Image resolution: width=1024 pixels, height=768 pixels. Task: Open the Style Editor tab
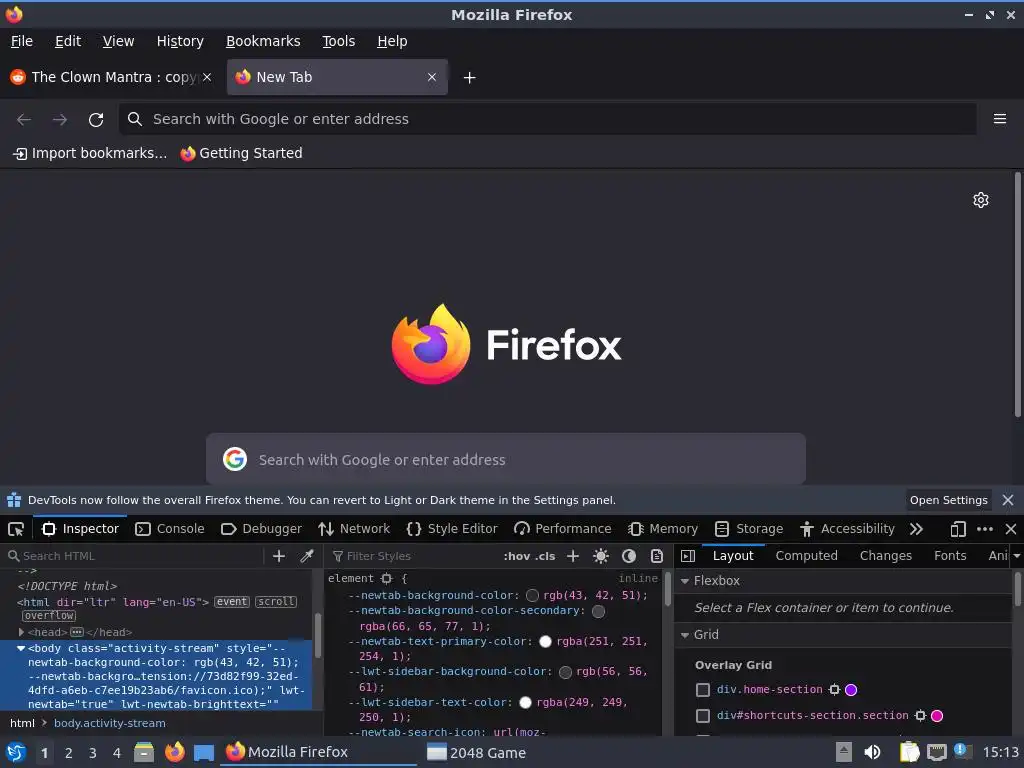pos(452,529)
